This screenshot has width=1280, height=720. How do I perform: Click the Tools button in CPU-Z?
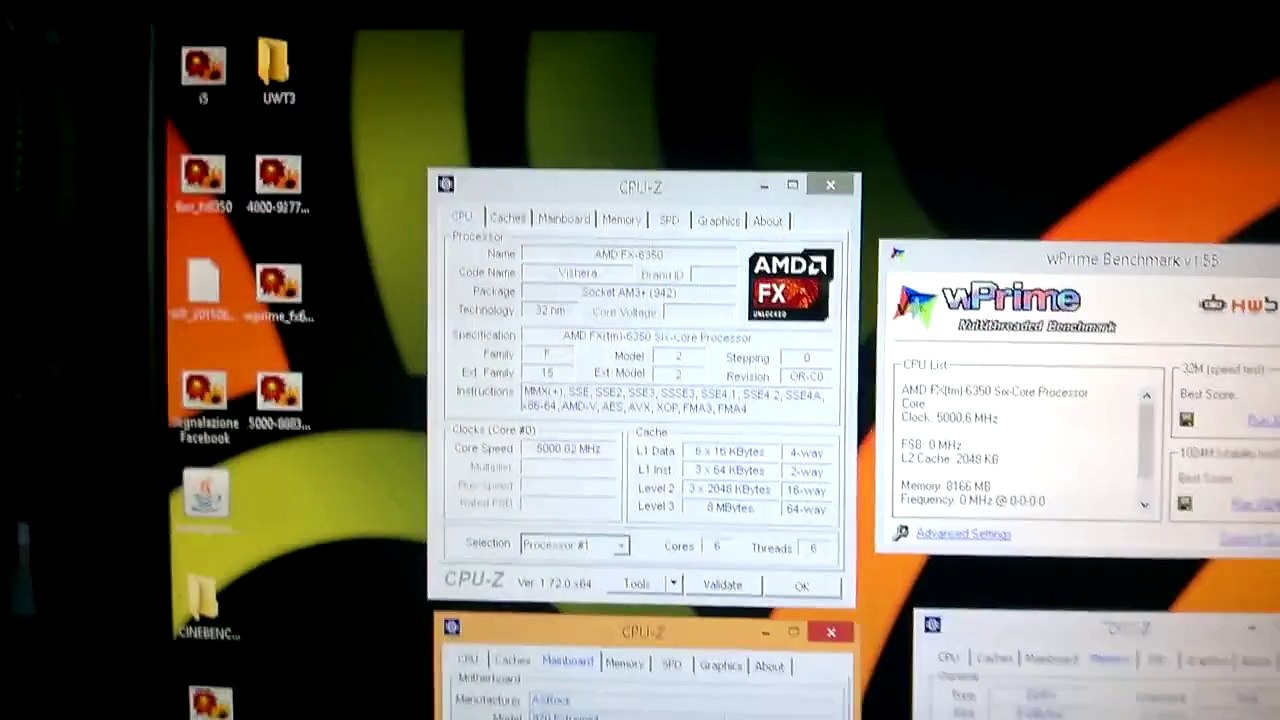[637, 583]
